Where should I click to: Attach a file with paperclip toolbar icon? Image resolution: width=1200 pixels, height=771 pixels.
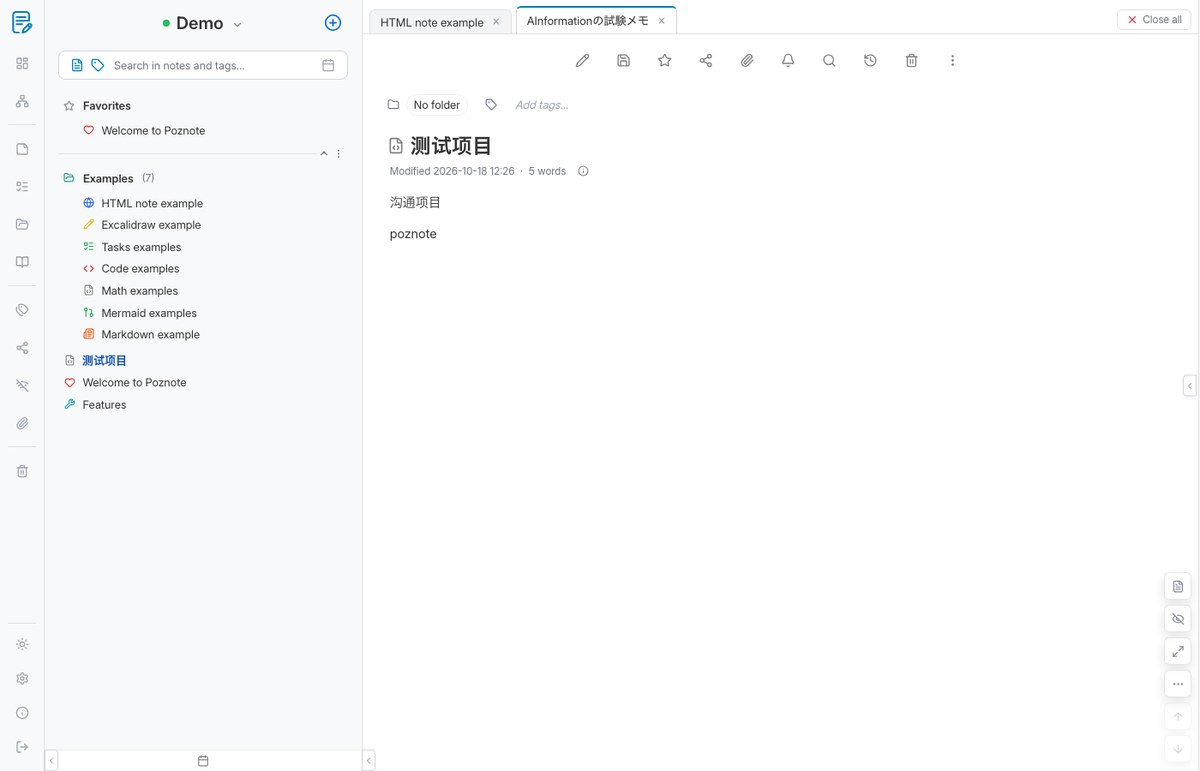tap(747, 61)
